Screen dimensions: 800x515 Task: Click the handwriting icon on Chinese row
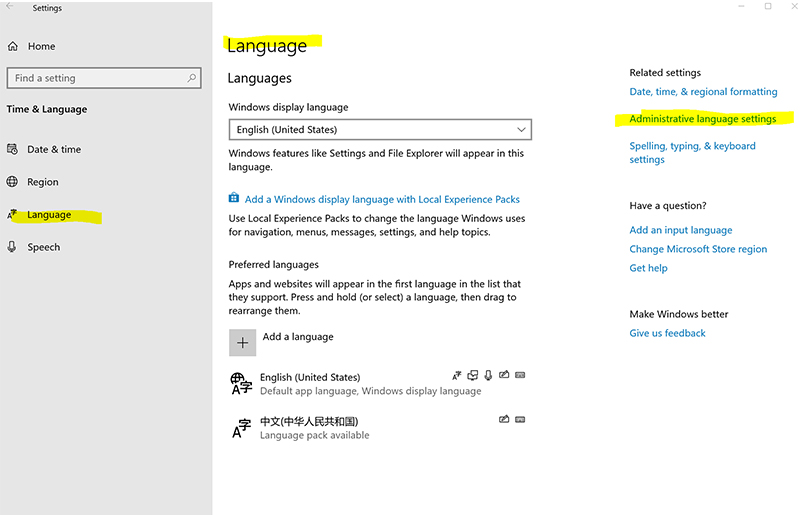[504, 420]
